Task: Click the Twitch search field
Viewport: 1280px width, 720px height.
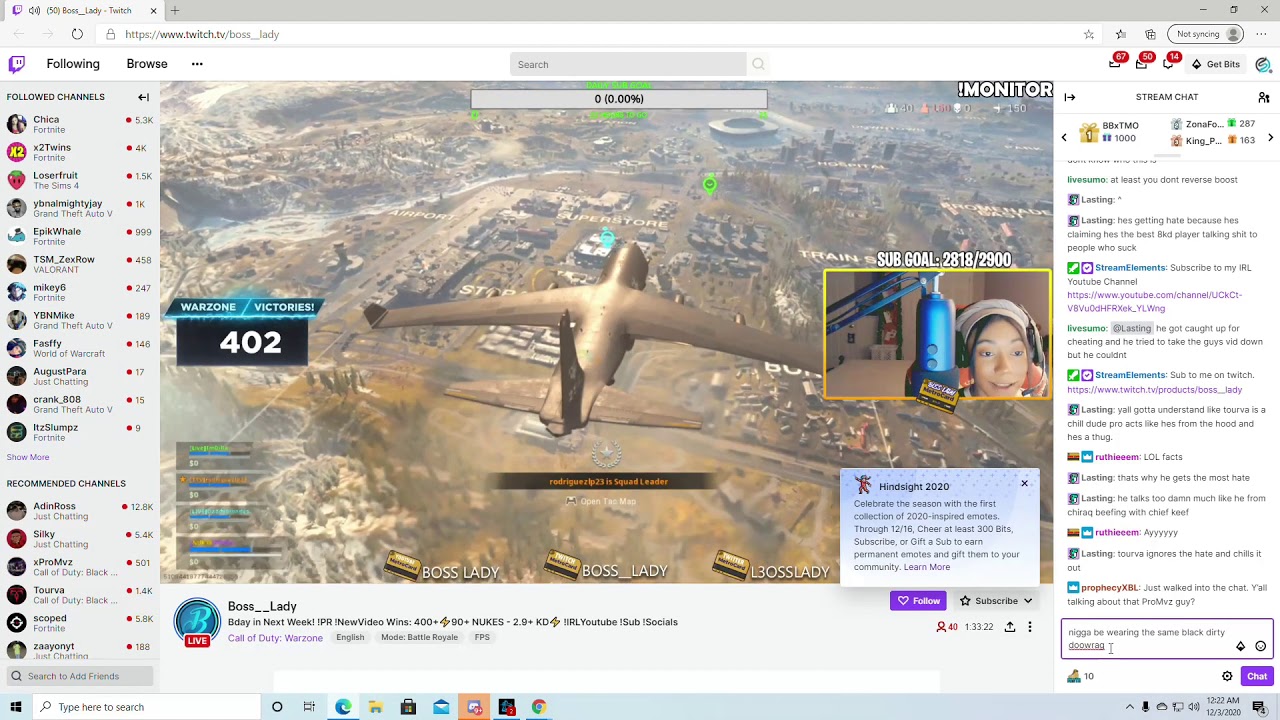Action: [x=628, y=64]
